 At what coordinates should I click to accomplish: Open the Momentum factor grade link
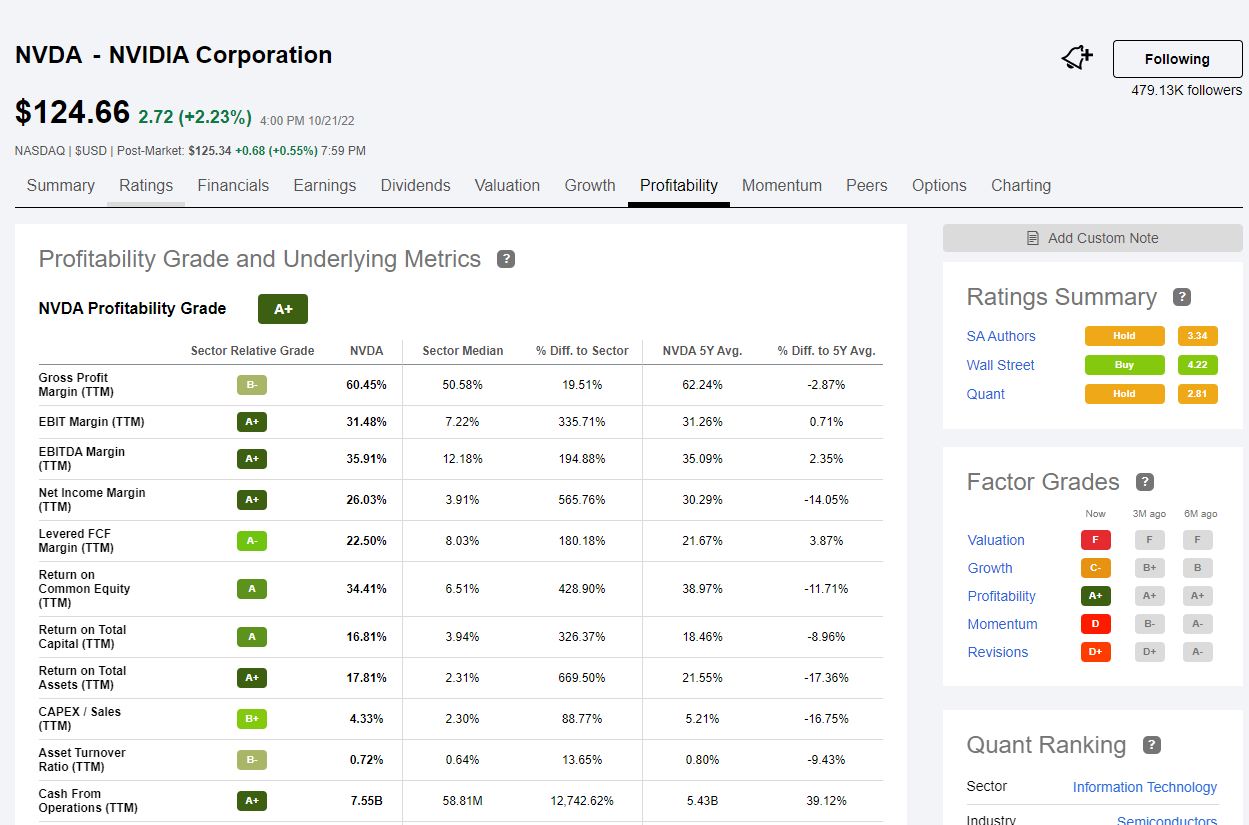click(1003, 624)
